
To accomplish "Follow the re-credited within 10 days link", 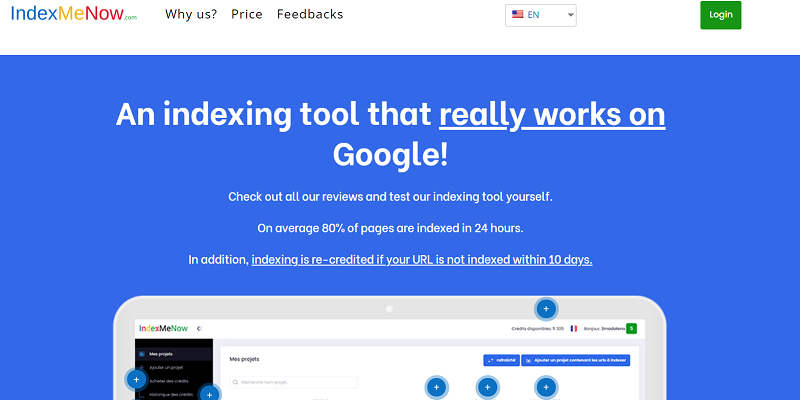I will click(x=422, y=259).
